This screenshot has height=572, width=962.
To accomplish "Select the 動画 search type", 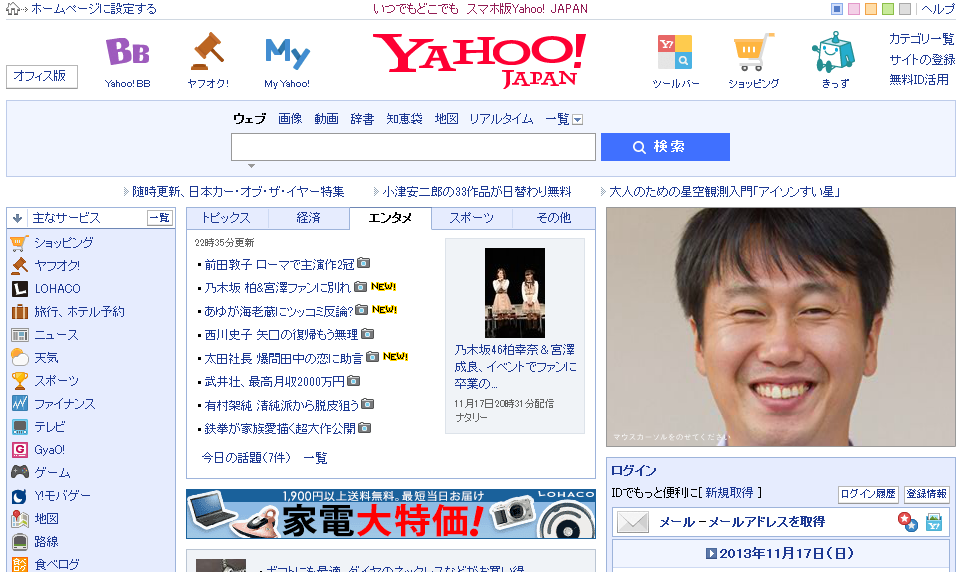I will pyautogui.click(x=326, y=119).
